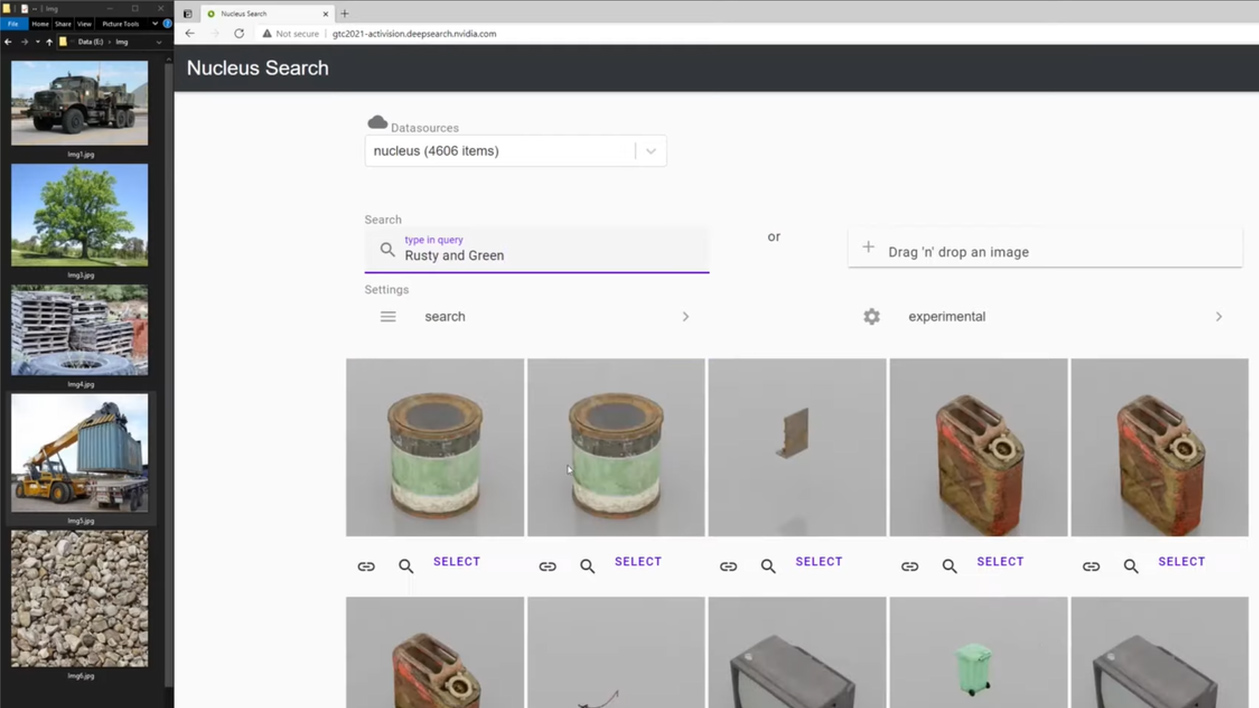
Task: Click SELECT under second barrel result
Action: [x=638, y=562]
